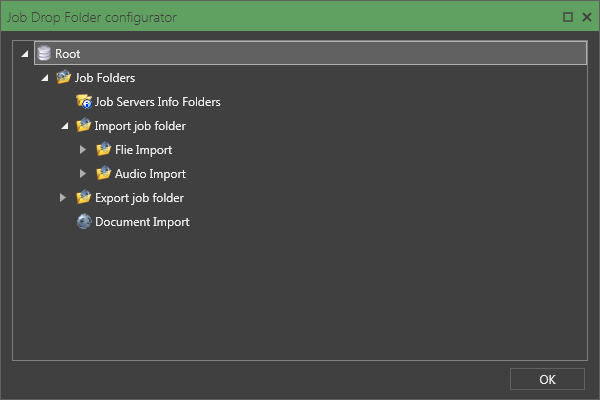Select the Document Import item
The image size is (600, 400).
coord(142,222)
